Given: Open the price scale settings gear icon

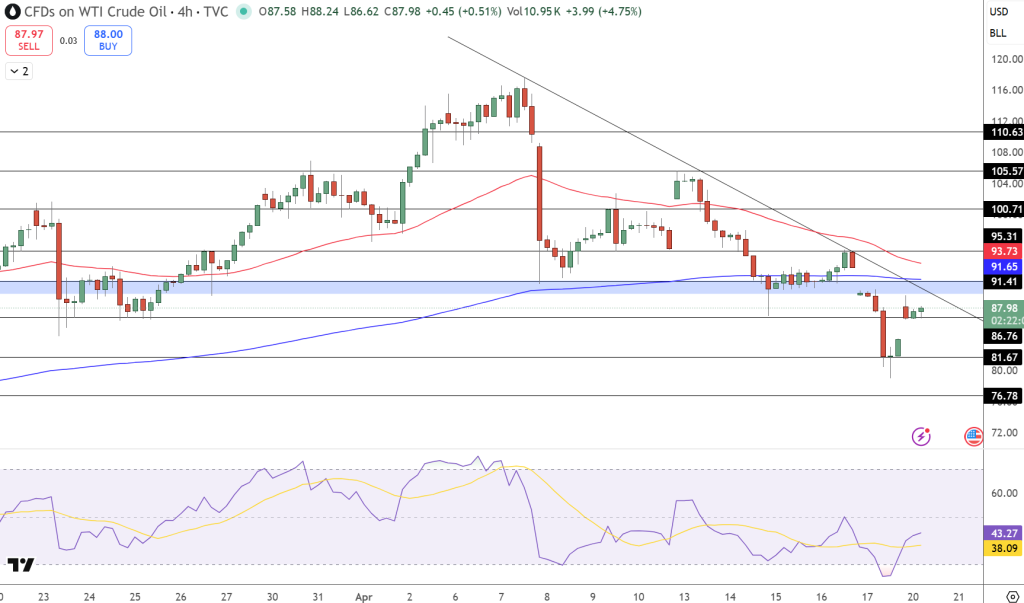Looking at the screenshot, I should 1012,596.
